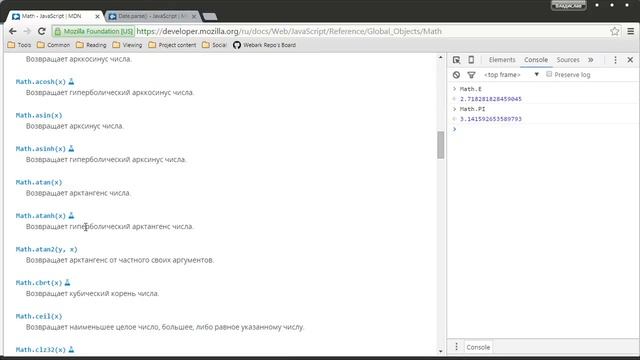
Task: Open the Math.ceil(x) link
Action: coord(39,316)
